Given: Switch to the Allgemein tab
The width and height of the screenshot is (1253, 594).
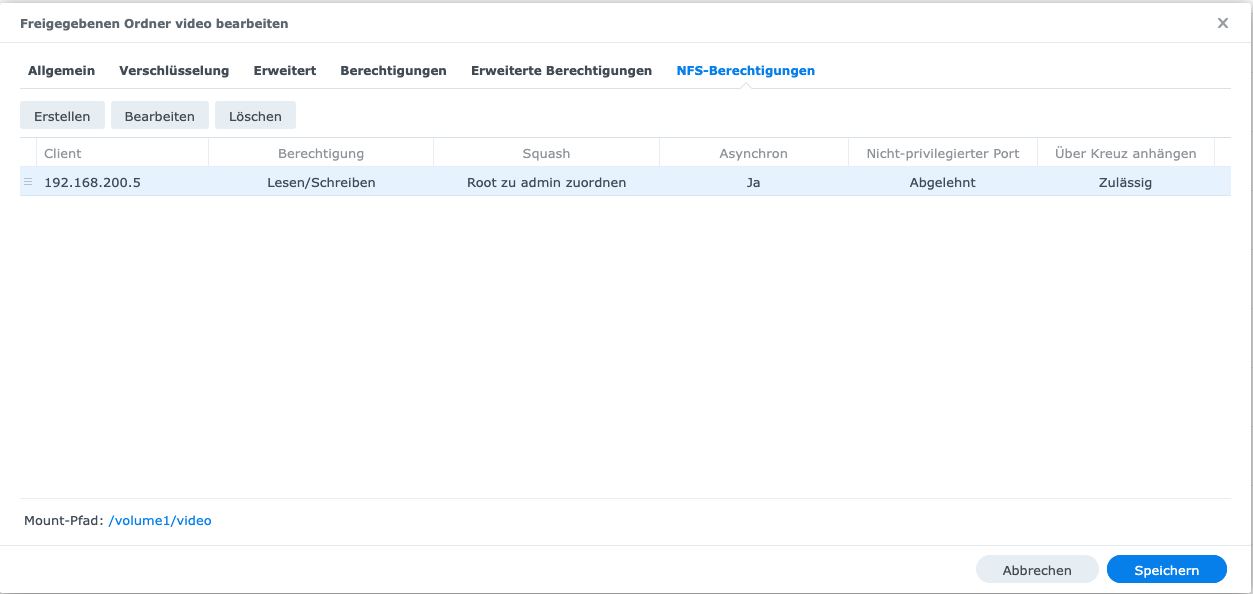Looking at the screenshot, I should (x=62, y=71).
